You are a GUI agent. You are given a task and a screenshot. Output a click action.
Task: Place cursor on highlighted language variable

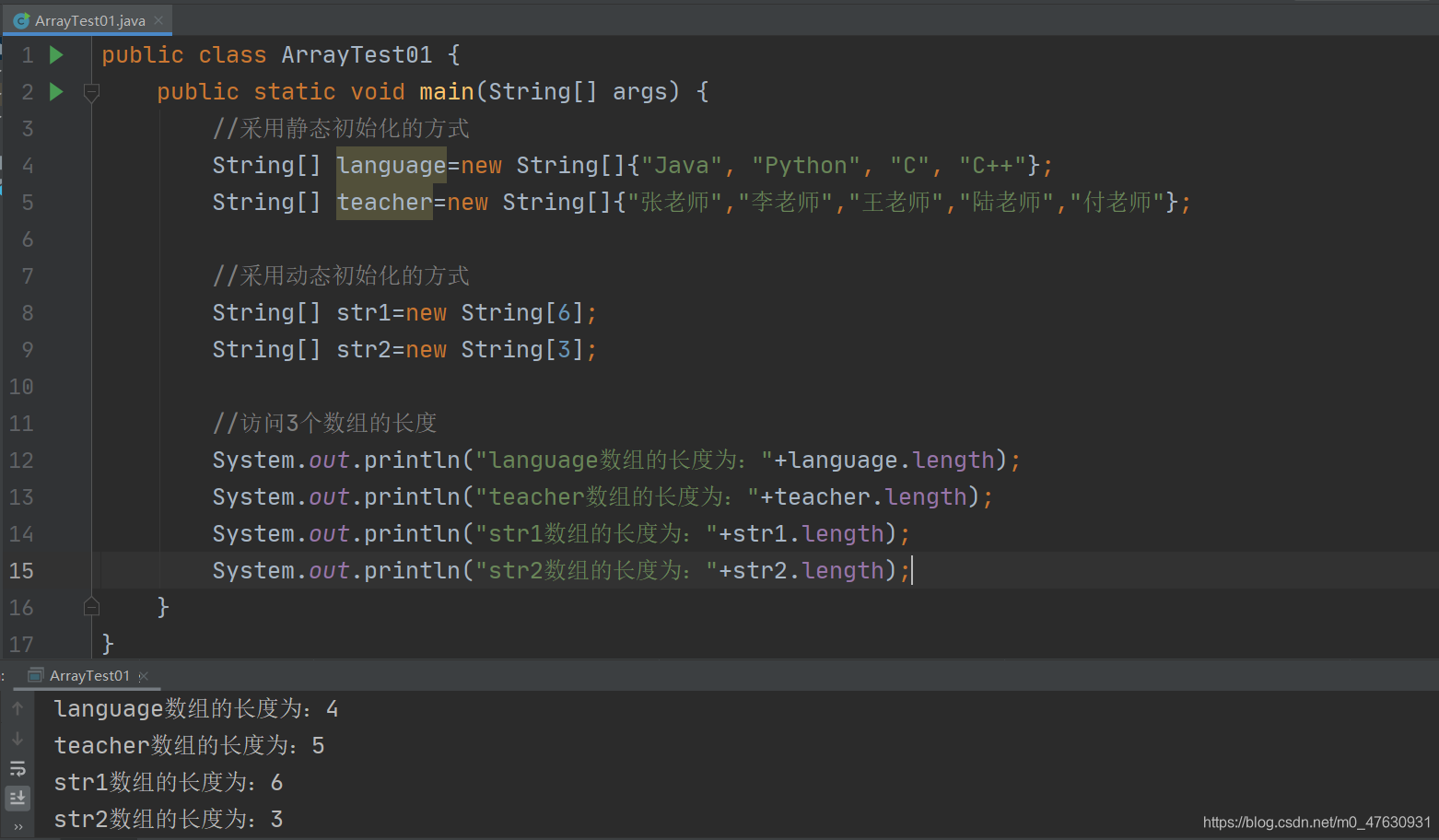tap(392, 166)
